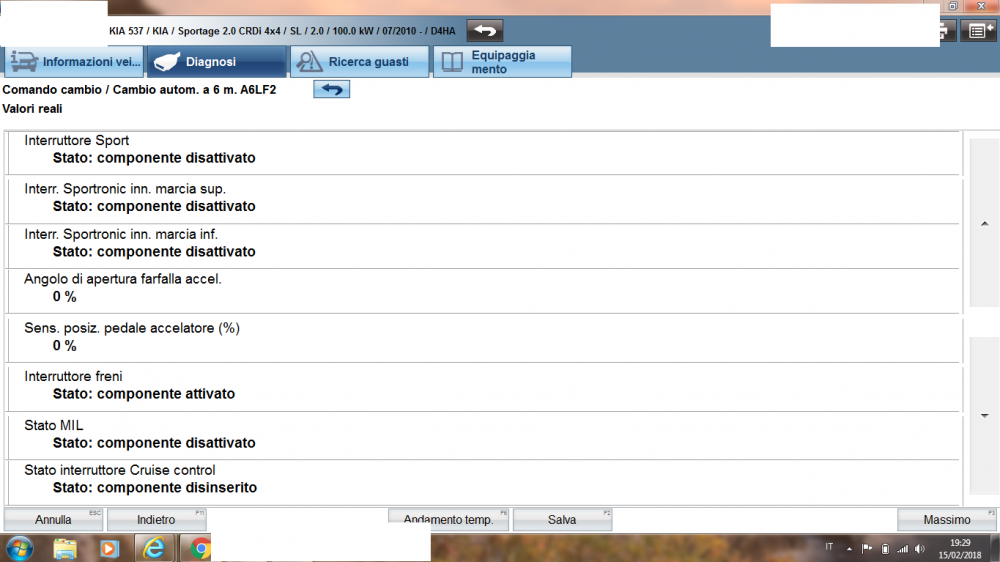Image resolution: width=1000 pixels, height=562 pixels.
Task: Open Internet Explorer from the taskbar
Action: [154, 549]
